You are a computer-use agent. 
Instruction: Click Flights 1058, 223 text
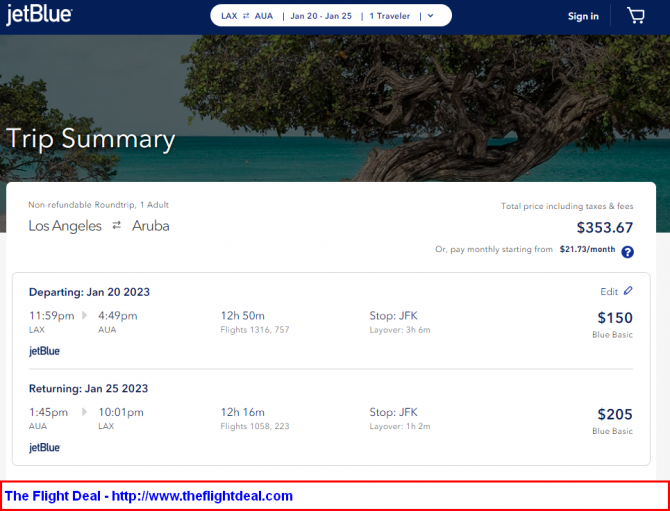255,426
